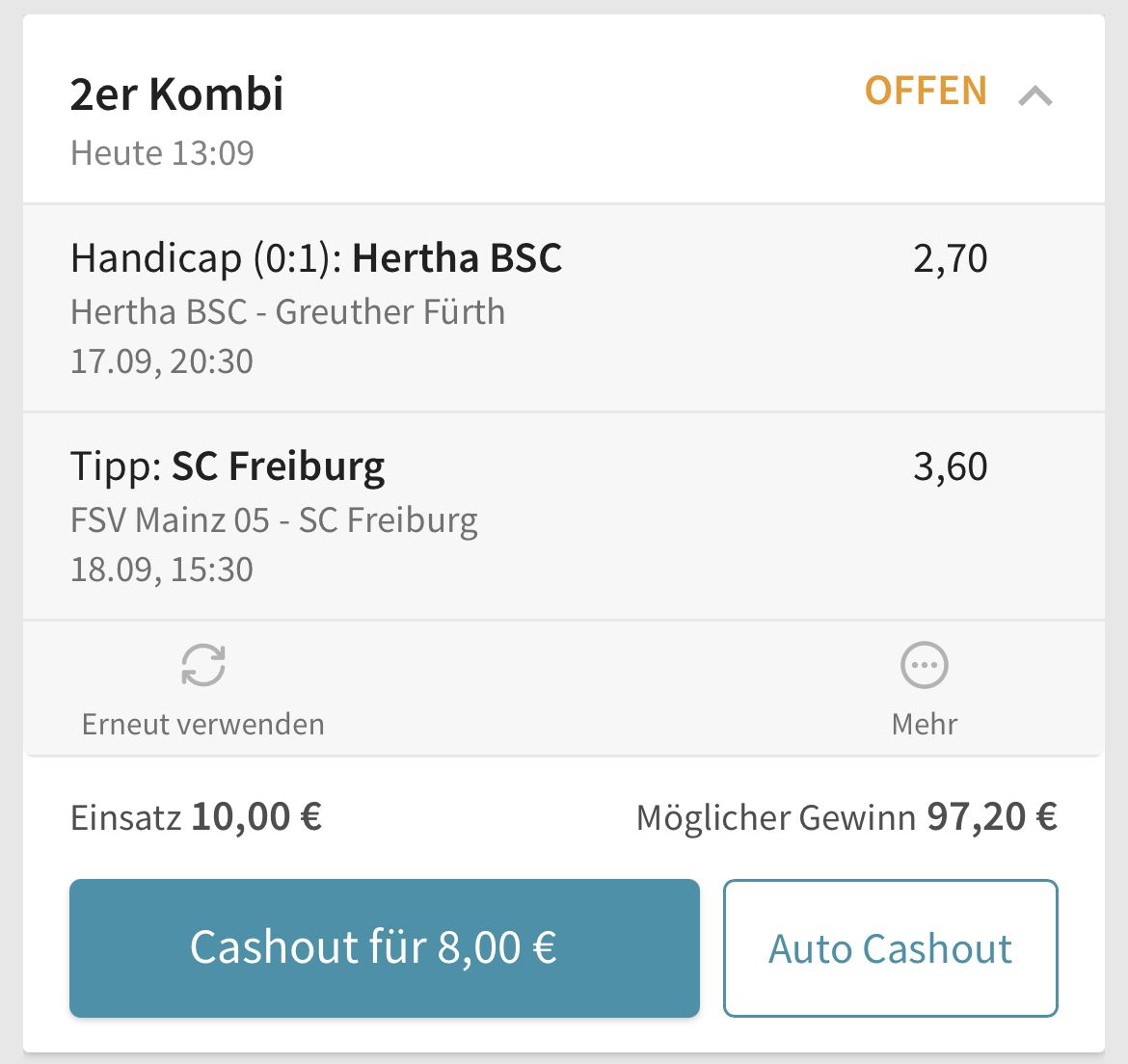1128x1064 pixels.
Task: Click the Mehr label text
Action: point(925,724)
